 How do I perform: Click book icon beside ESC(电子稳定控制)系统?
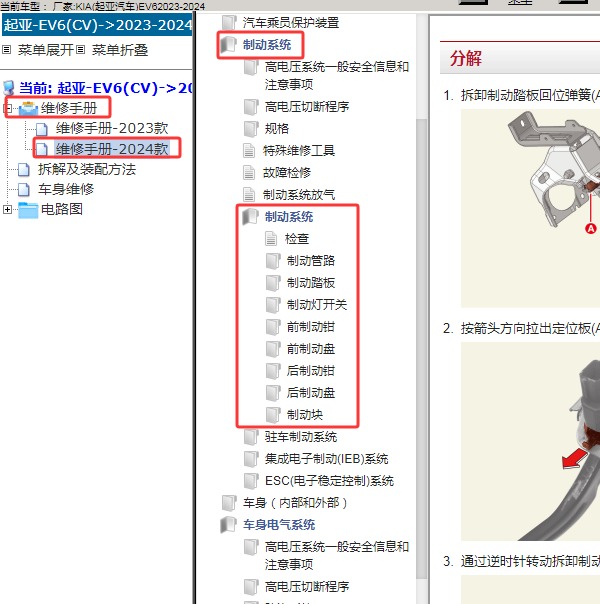(x=251, y=481)
